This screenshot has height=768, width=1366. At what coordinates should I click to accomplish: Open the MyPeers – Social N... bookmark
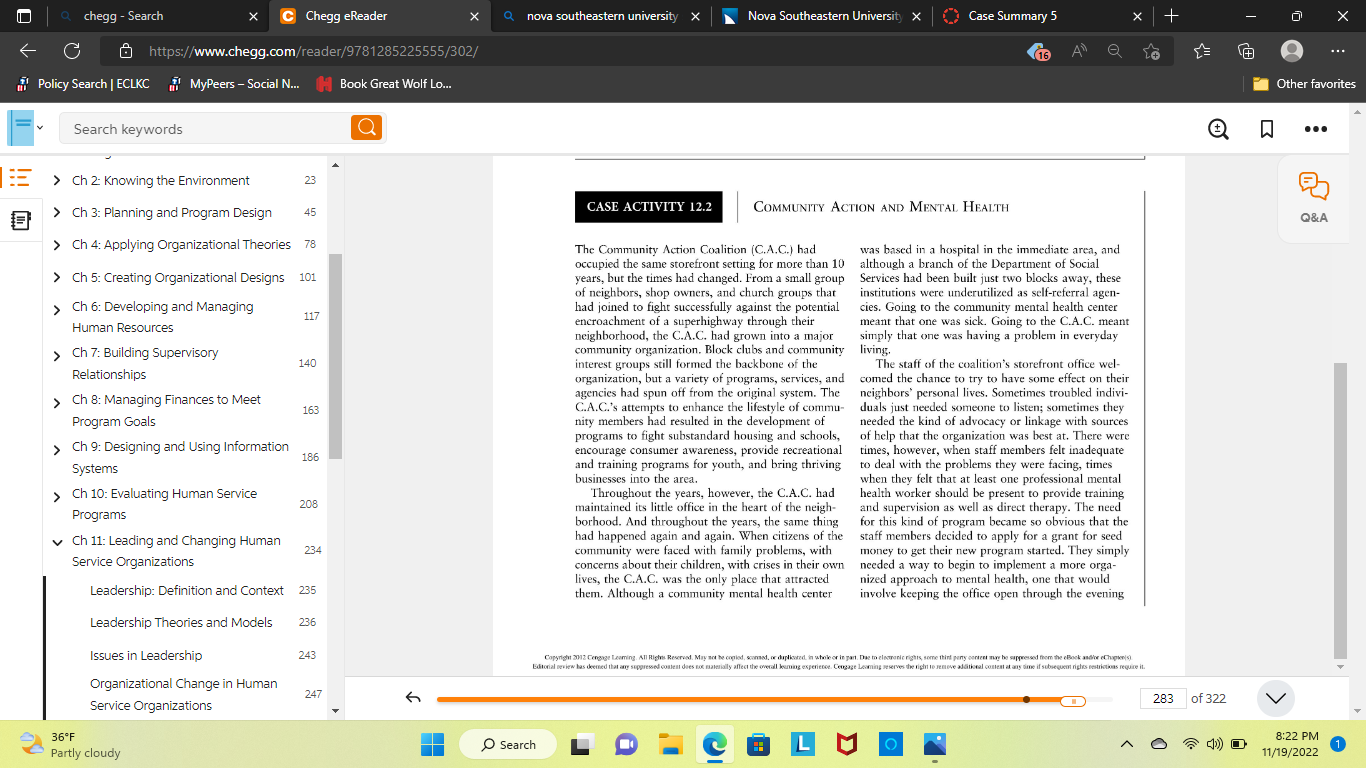(x=234, y=84)
